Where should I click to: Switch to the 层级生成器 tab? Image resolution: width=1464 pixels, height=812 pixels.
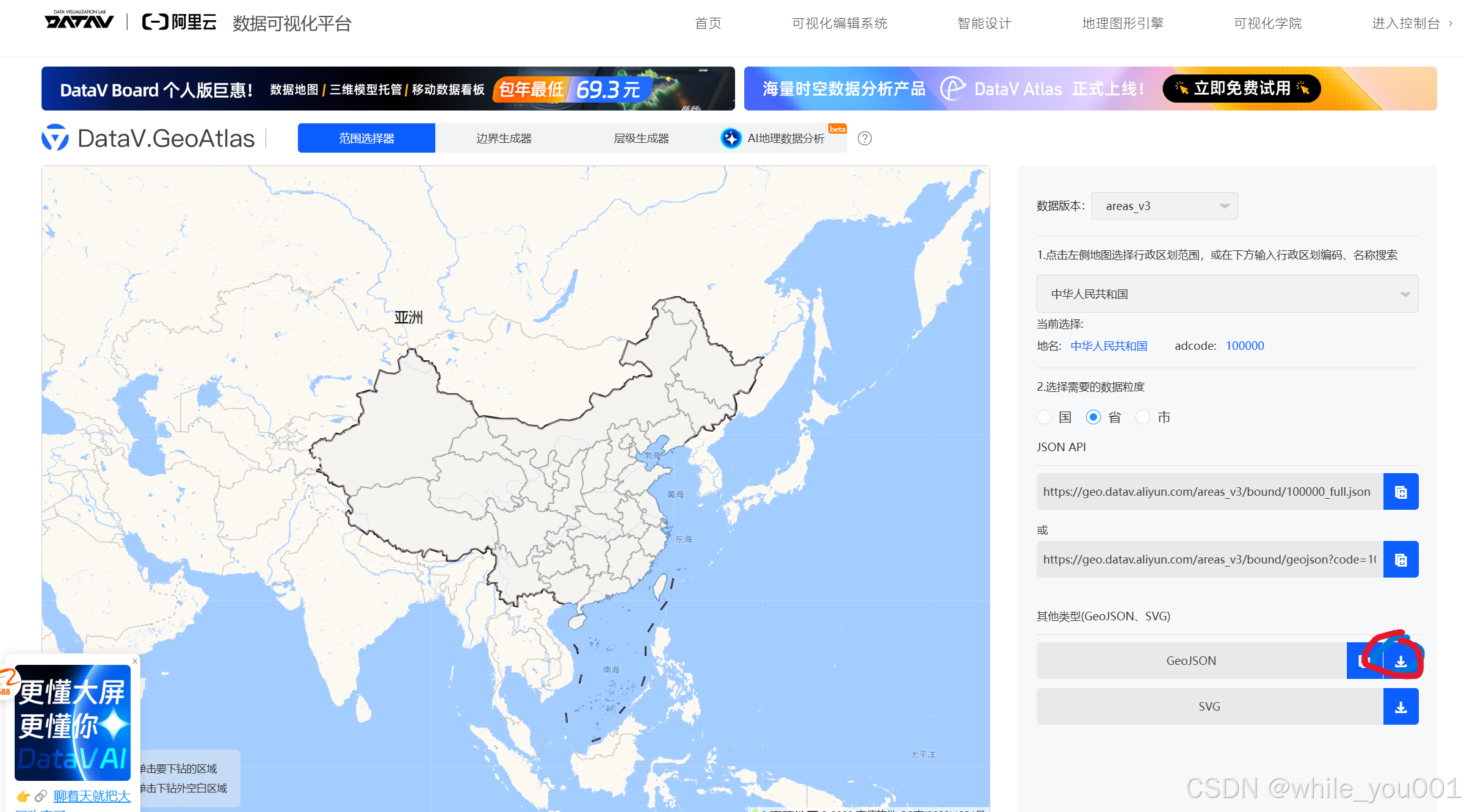pyautogui.click(x=641, y=138)
